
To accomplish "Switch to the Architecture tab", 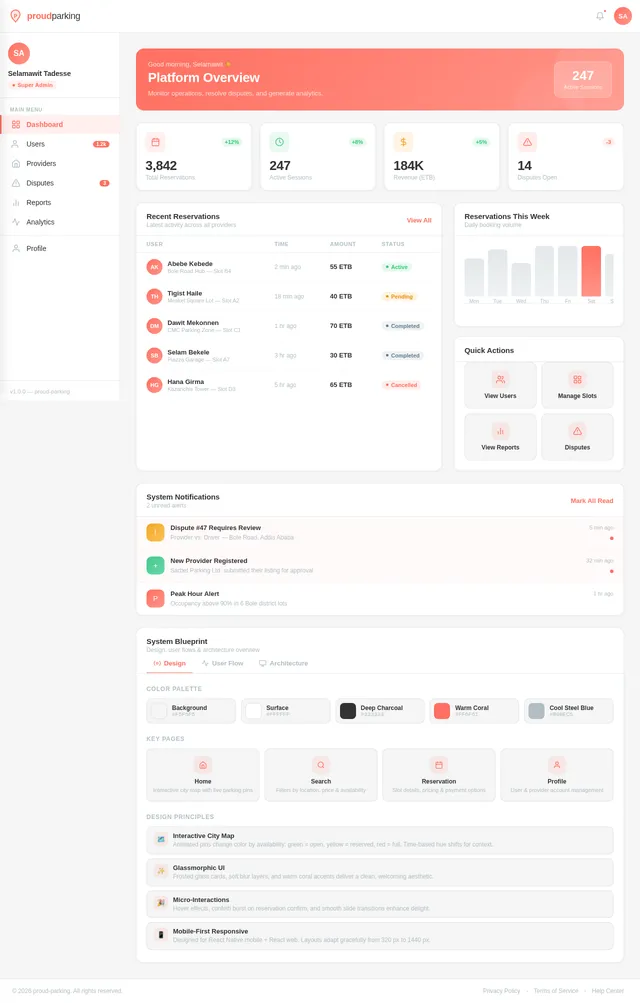I will 284,663.
